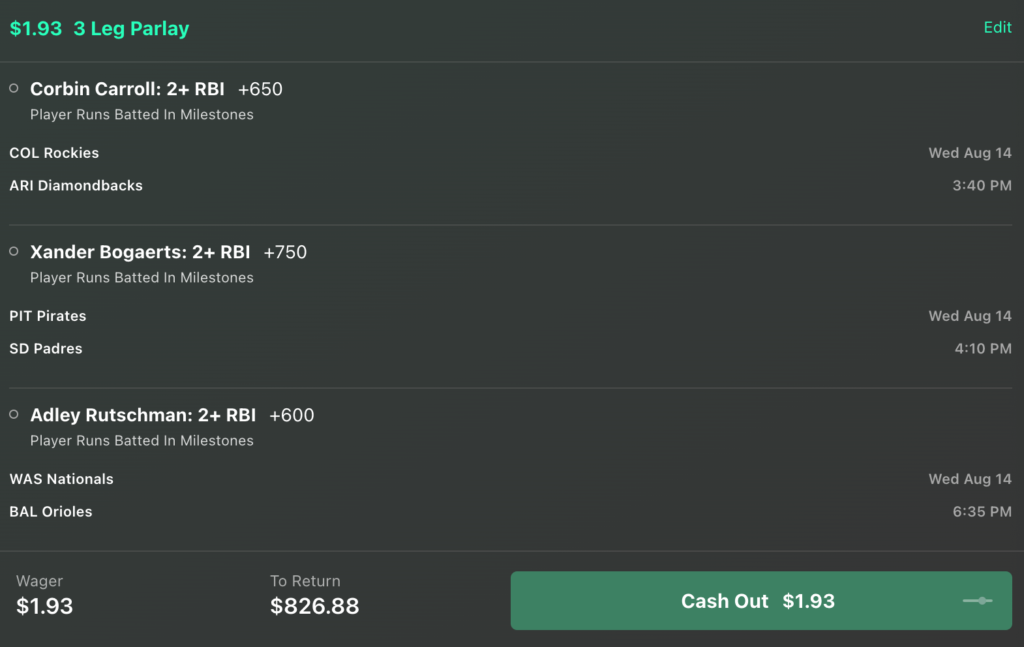Select COL Rockies team name
Screen dimensions: 1024x647
coord(54,153)
